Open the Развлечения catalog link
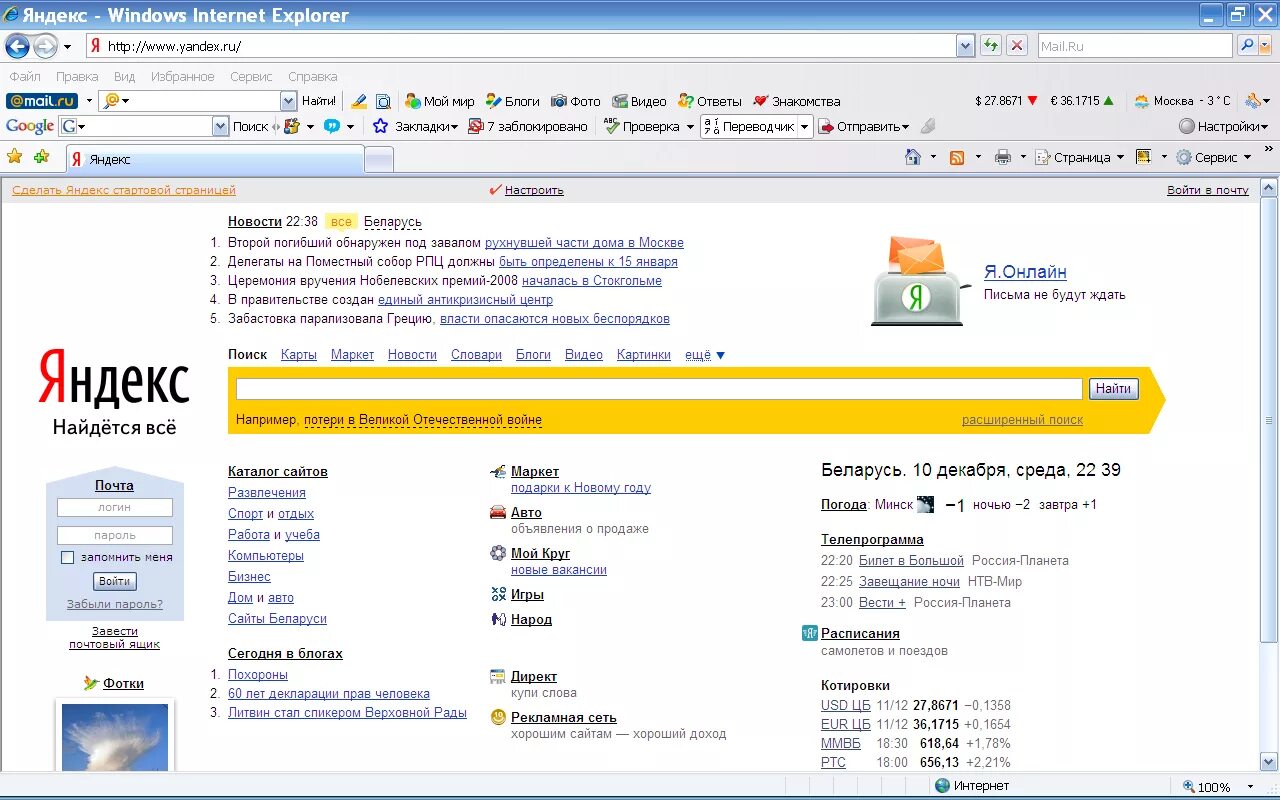Image resolution: width=1280 pixels, height=800 pixels. [x=267, y=493]
